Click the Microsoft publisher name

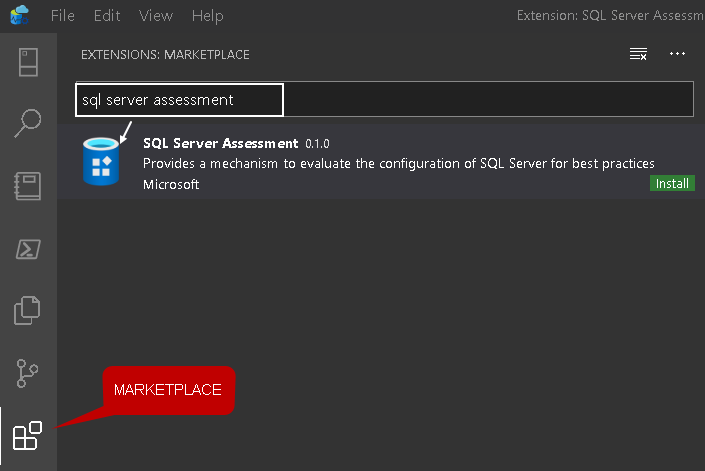click(x=171, y=184)
